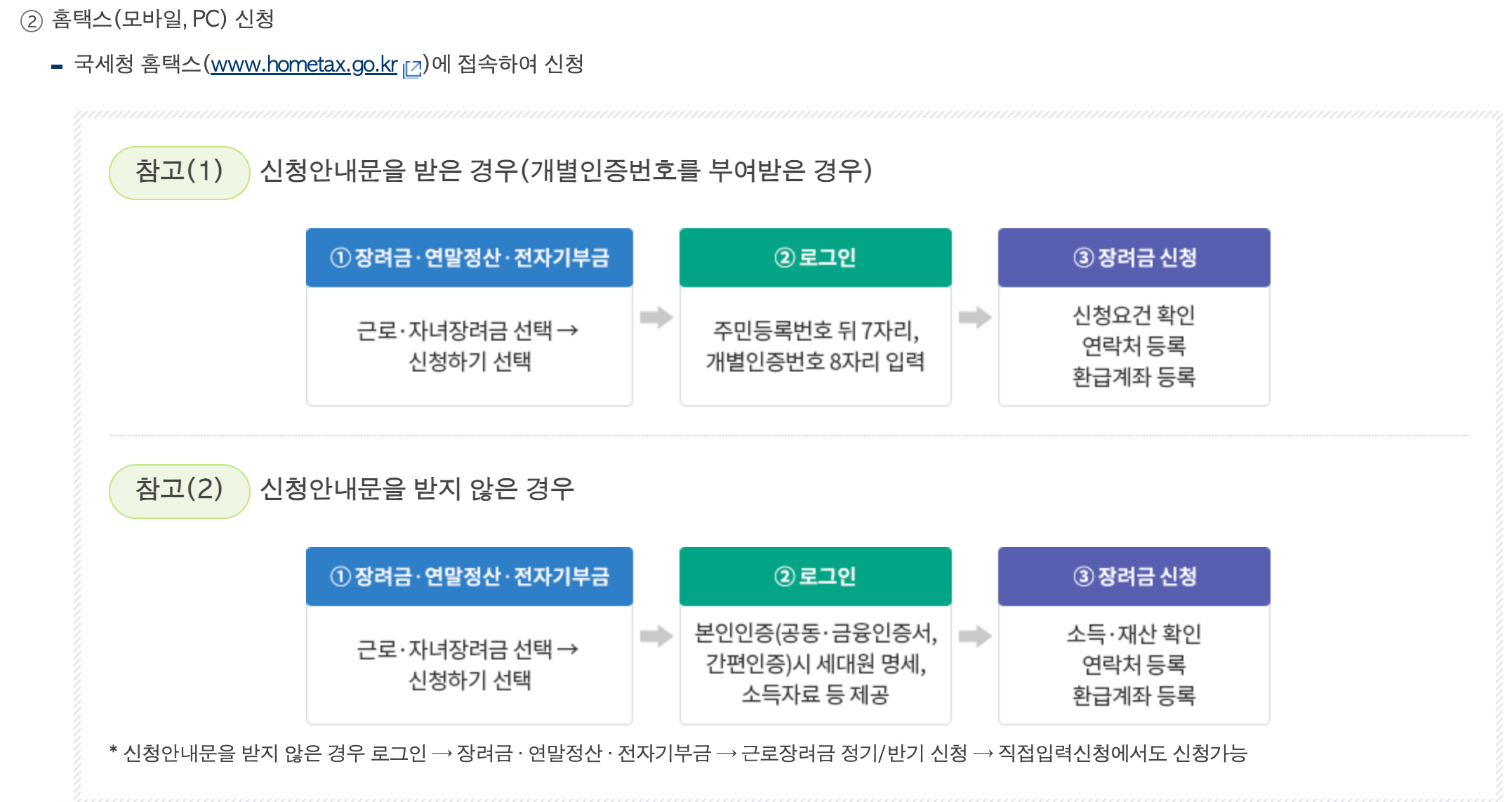The height and width of the screenshot is (802, 1512).
Task: Click the green ②로그인 header under 참고(1)
Action: 815,258
